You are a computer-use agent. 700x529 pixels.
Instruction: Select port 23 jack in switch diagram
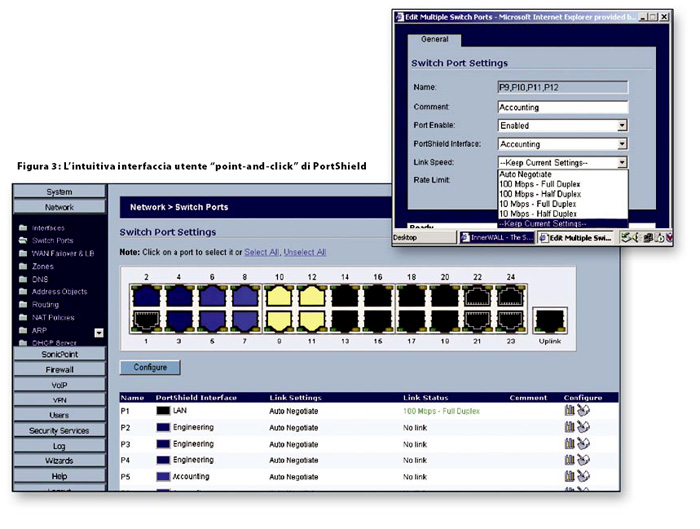point(511,321)
